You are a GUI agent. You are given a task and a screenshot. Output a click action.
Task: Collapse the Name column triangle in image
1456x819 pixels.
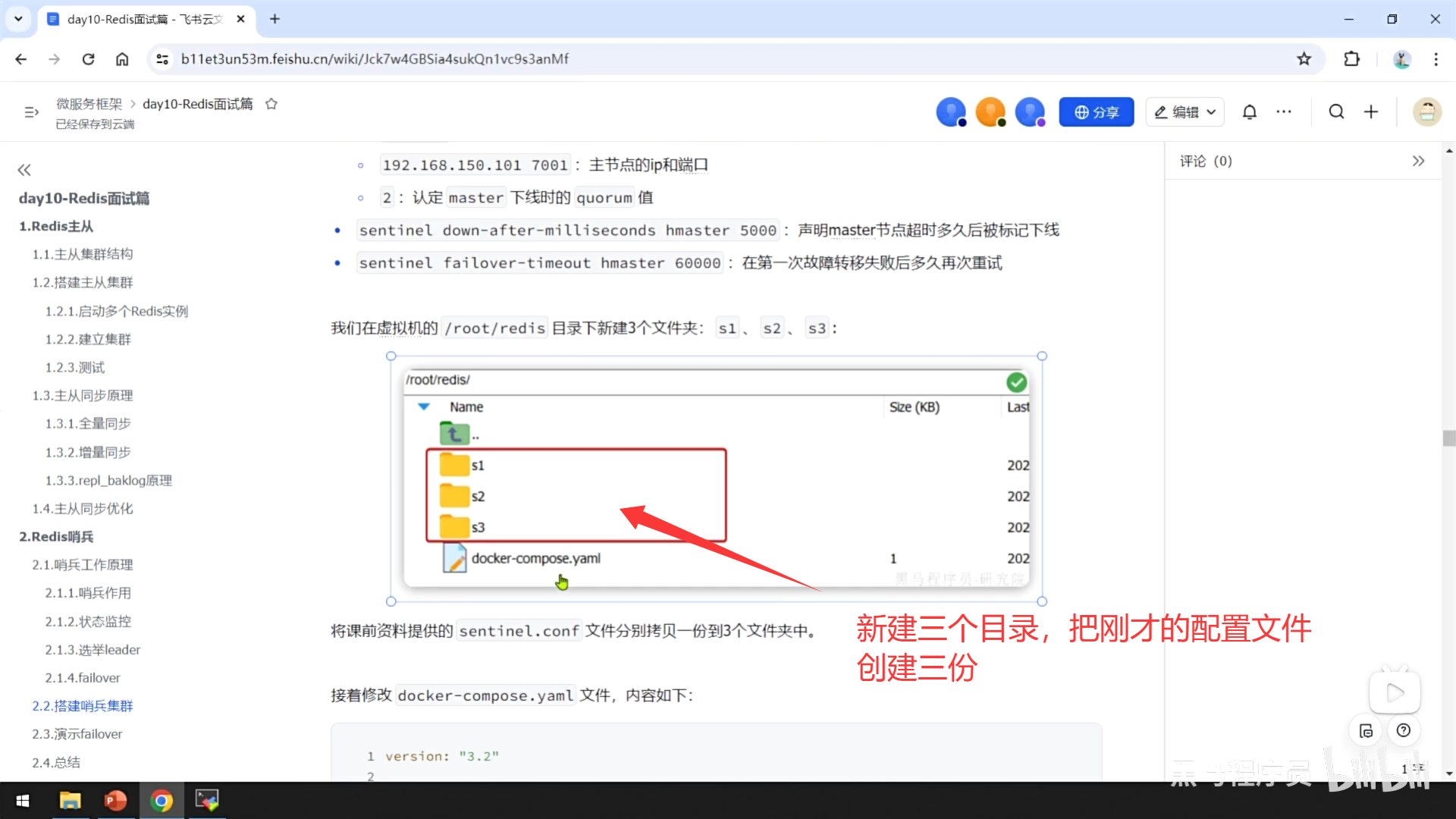pos(424,407)
